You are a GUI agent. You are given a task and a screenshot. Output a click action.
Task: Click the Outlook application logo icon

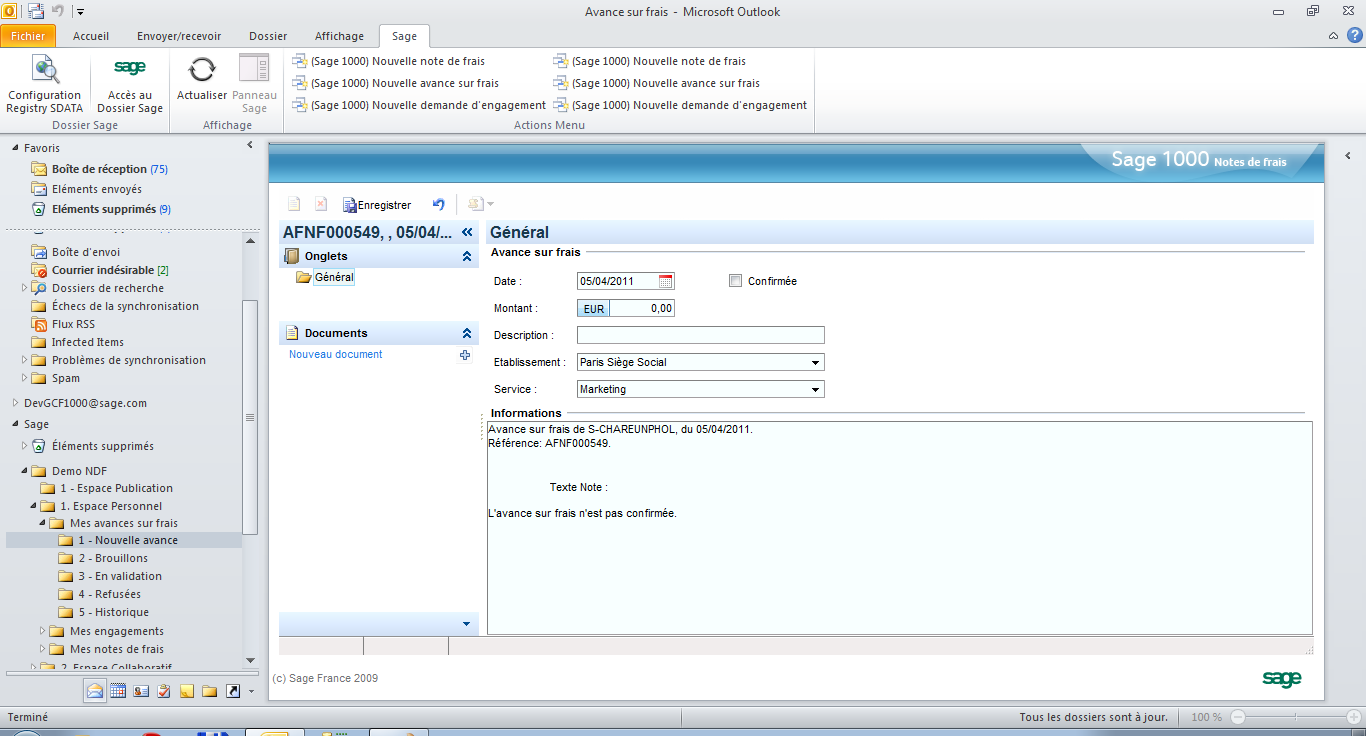[x=10, y=11]
